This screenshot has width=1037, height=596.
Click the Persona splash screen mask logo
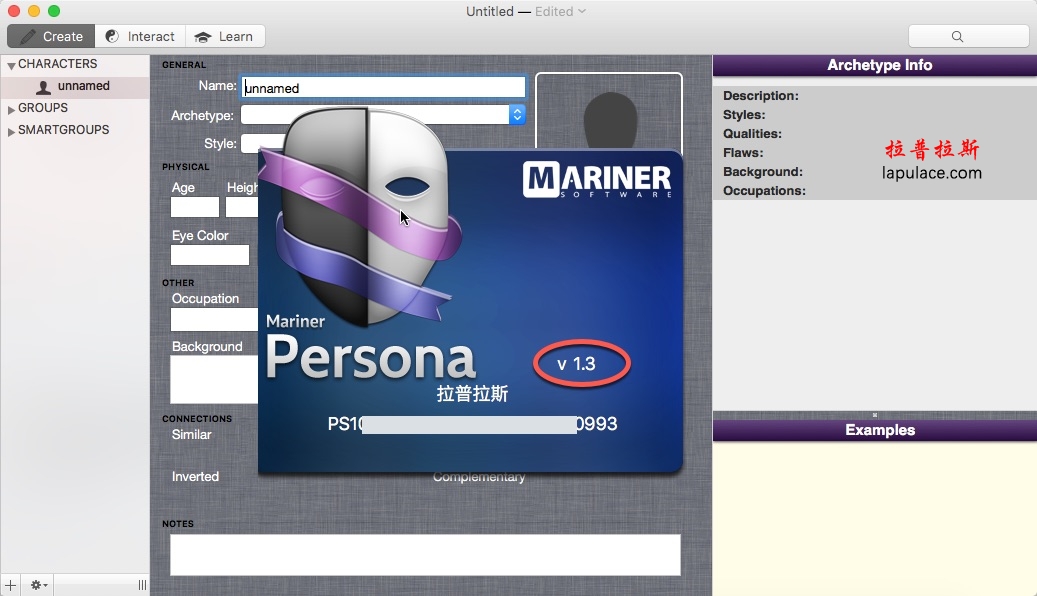point(360,216)
